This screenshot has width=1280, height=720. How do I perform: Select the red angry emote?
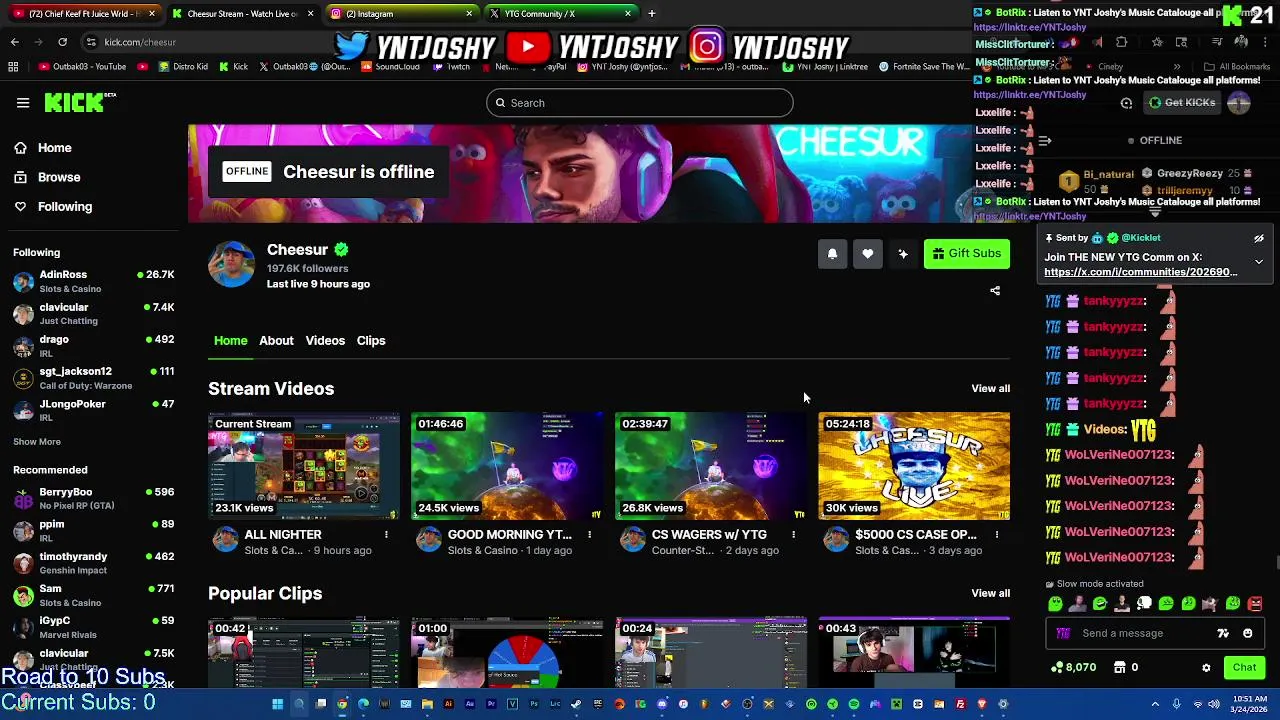1255,604
